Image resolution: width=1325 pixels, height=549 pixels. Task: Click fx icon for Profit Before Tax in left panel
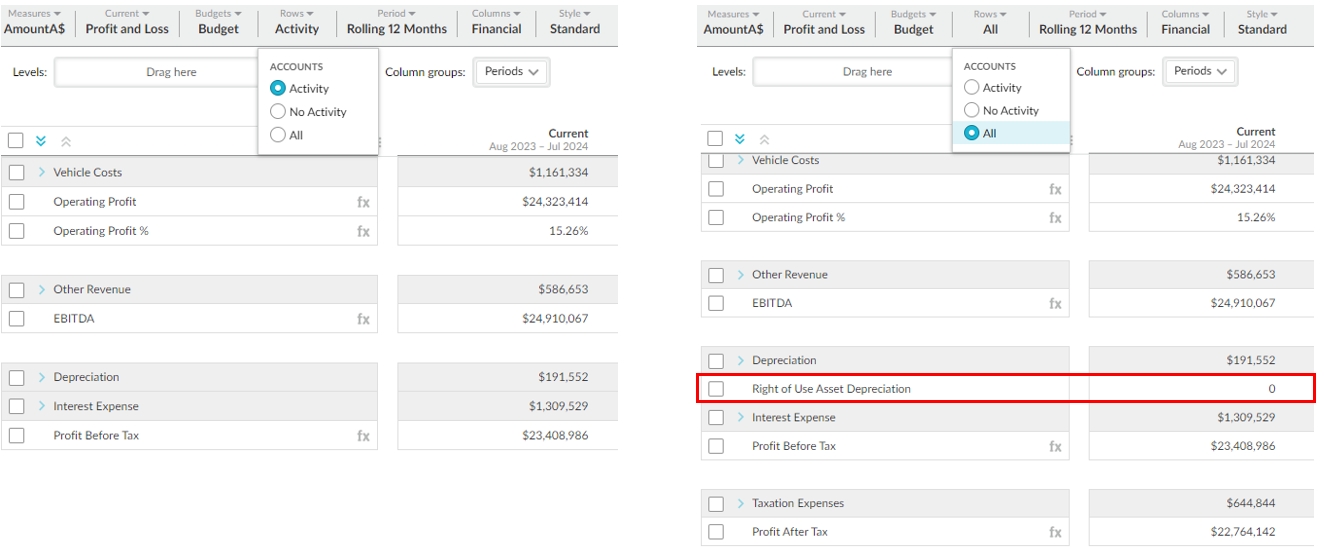[363, 436]
